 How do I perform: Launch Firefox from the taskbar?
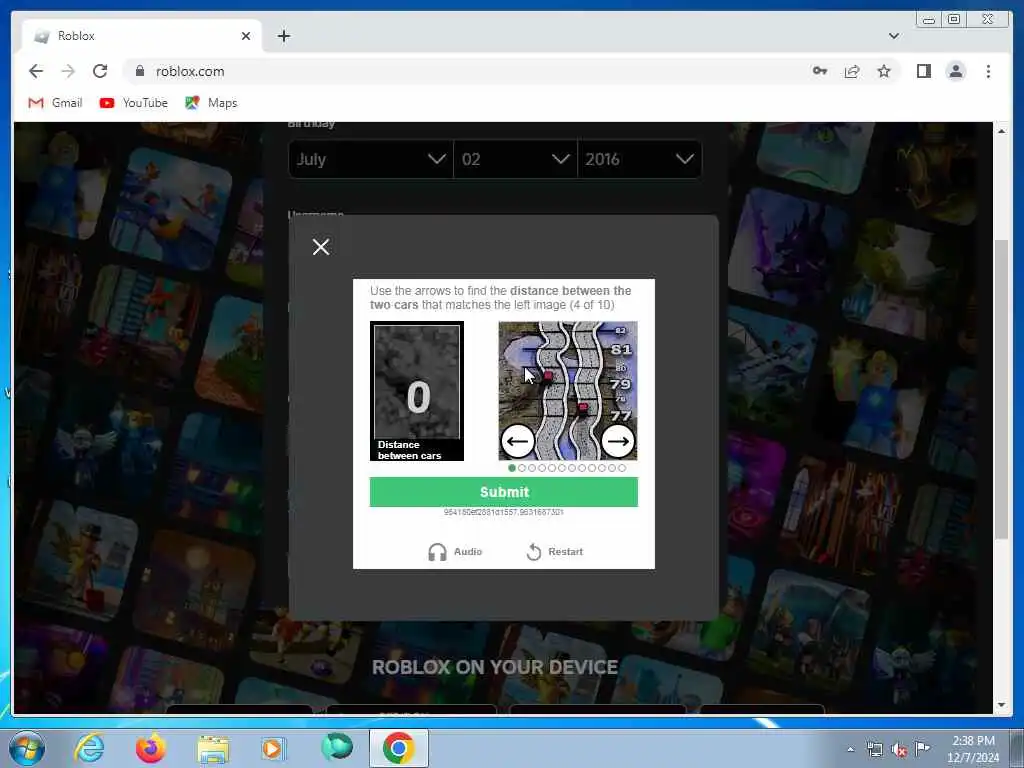(x=150, y=748)
